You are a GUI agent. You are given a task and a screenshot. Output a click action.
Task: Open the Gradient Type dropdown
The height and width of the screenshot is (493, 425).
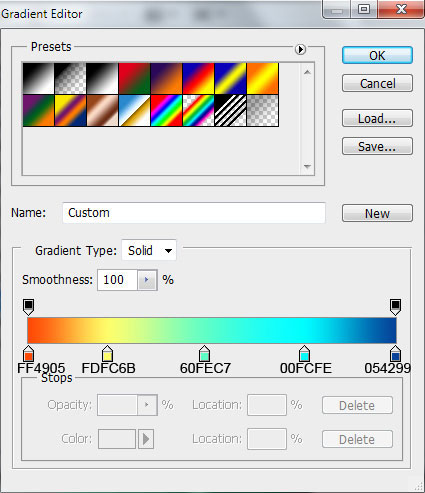[149, 250]
